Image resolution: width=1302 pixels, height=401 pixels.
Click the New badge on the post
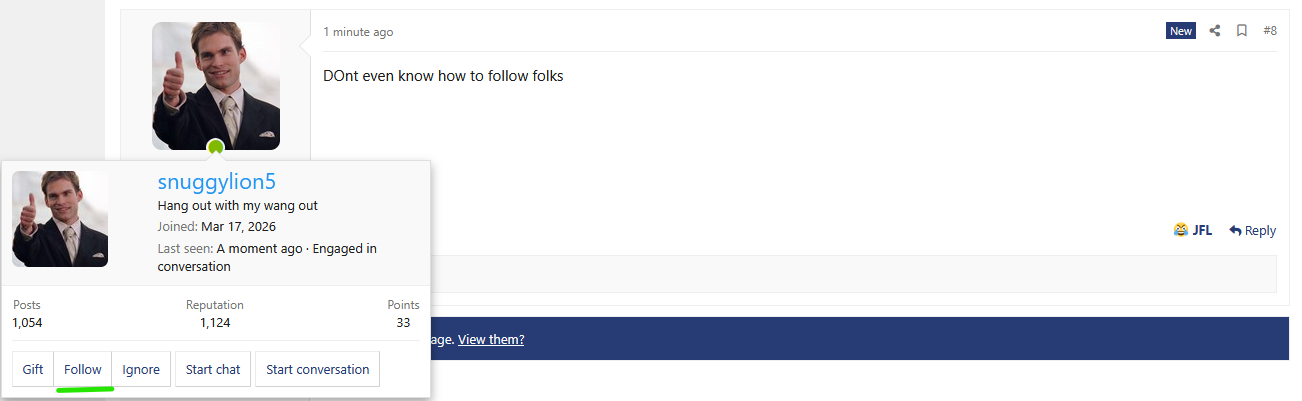(1181, 31)
